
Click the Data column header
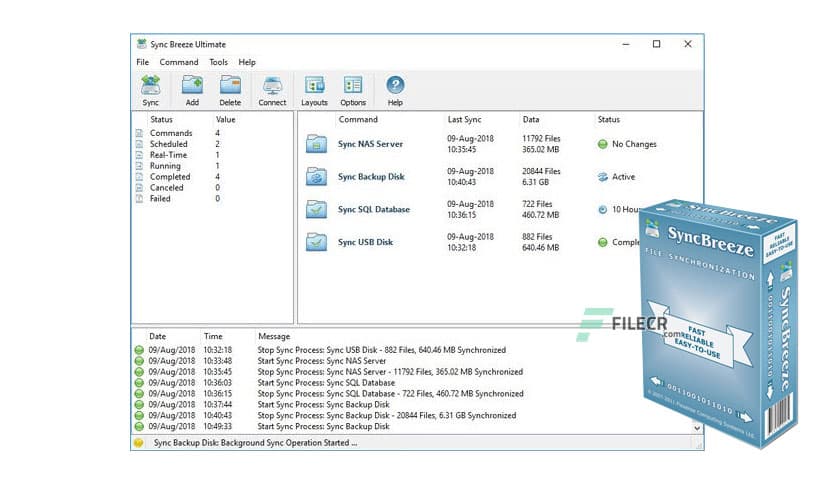point(530,119)
